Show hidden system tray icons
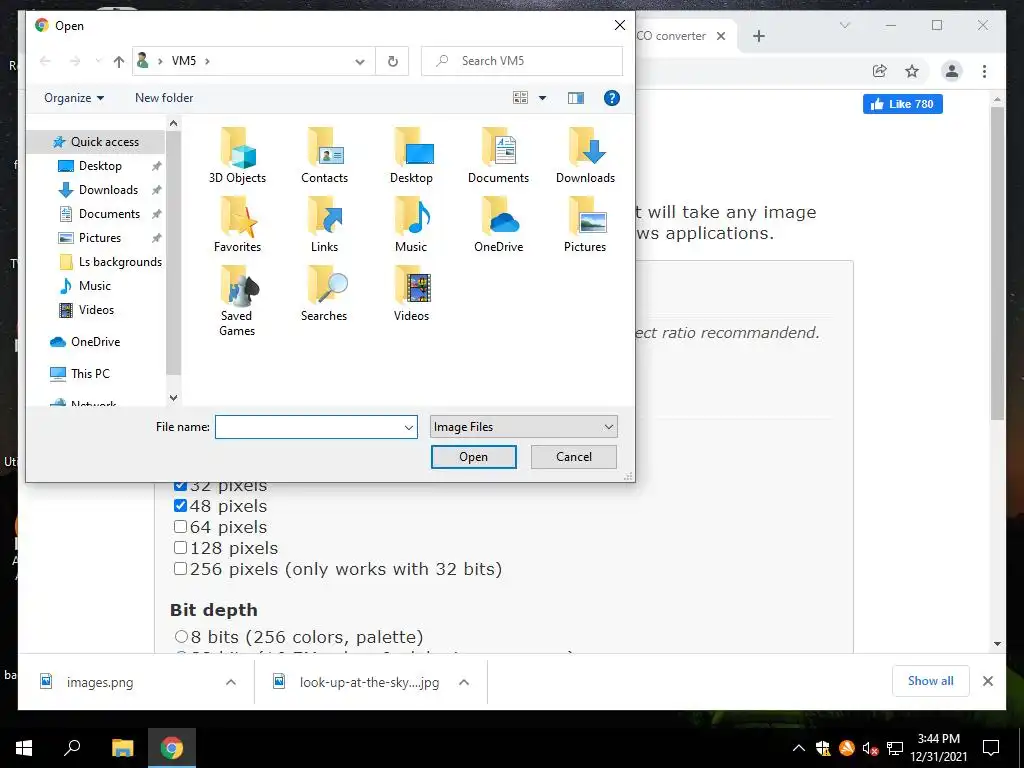Screen dimensions: 1024x768 pos(798,748)
